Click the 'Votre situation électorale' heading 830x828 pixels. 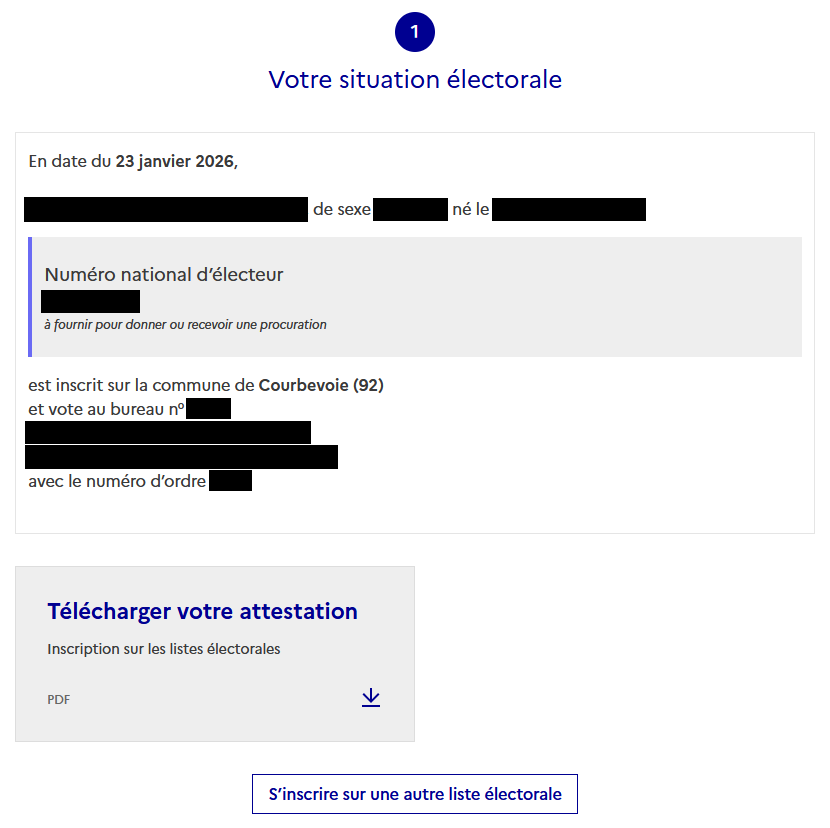415,79
